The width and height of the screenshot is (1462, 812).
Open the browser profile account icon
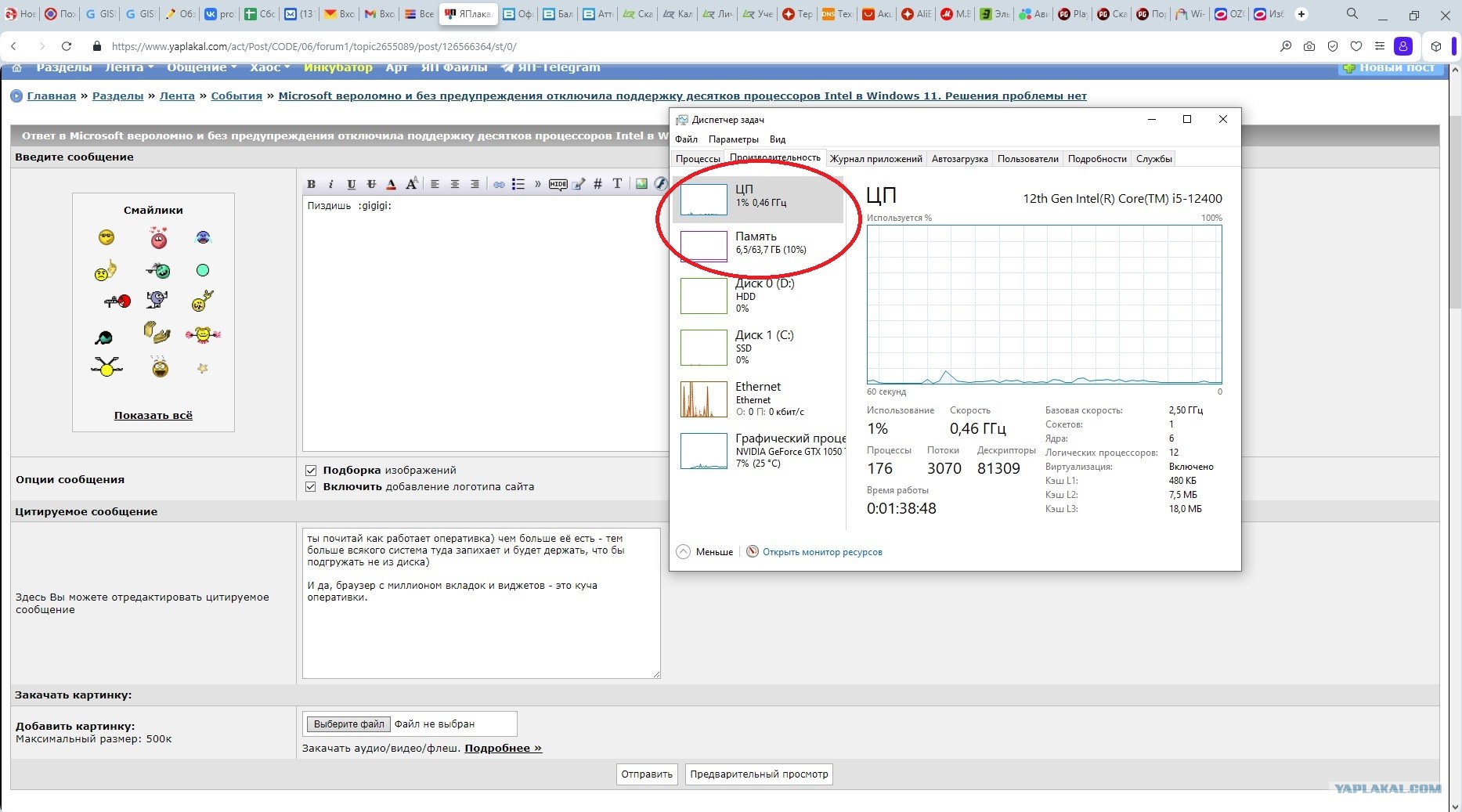click(x=1403, y=46)
